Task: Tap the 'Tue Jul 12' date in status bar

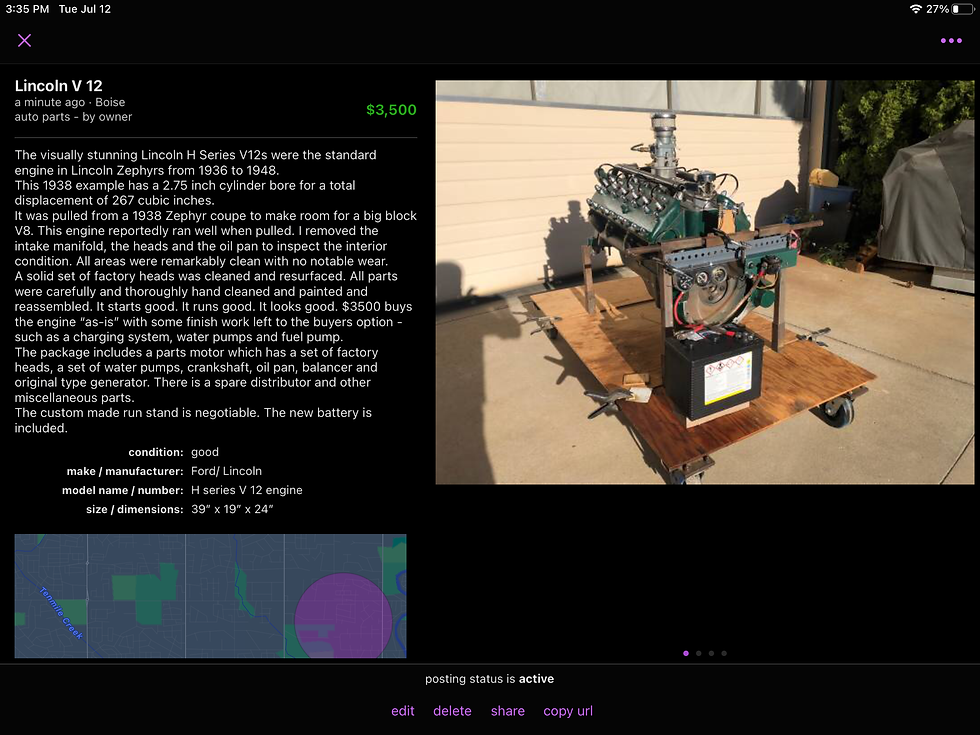Action: tap(85, 9)
